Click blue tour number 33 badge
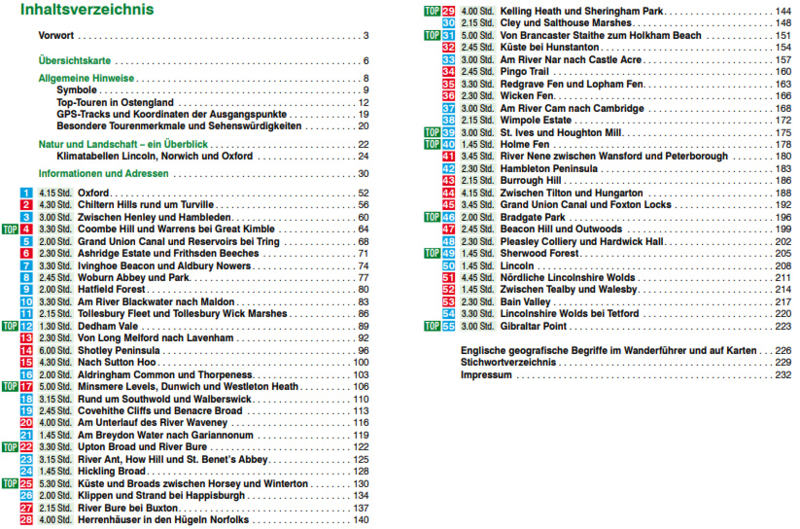800x529 pixels. pyautogui.click(x=448, y=60)
